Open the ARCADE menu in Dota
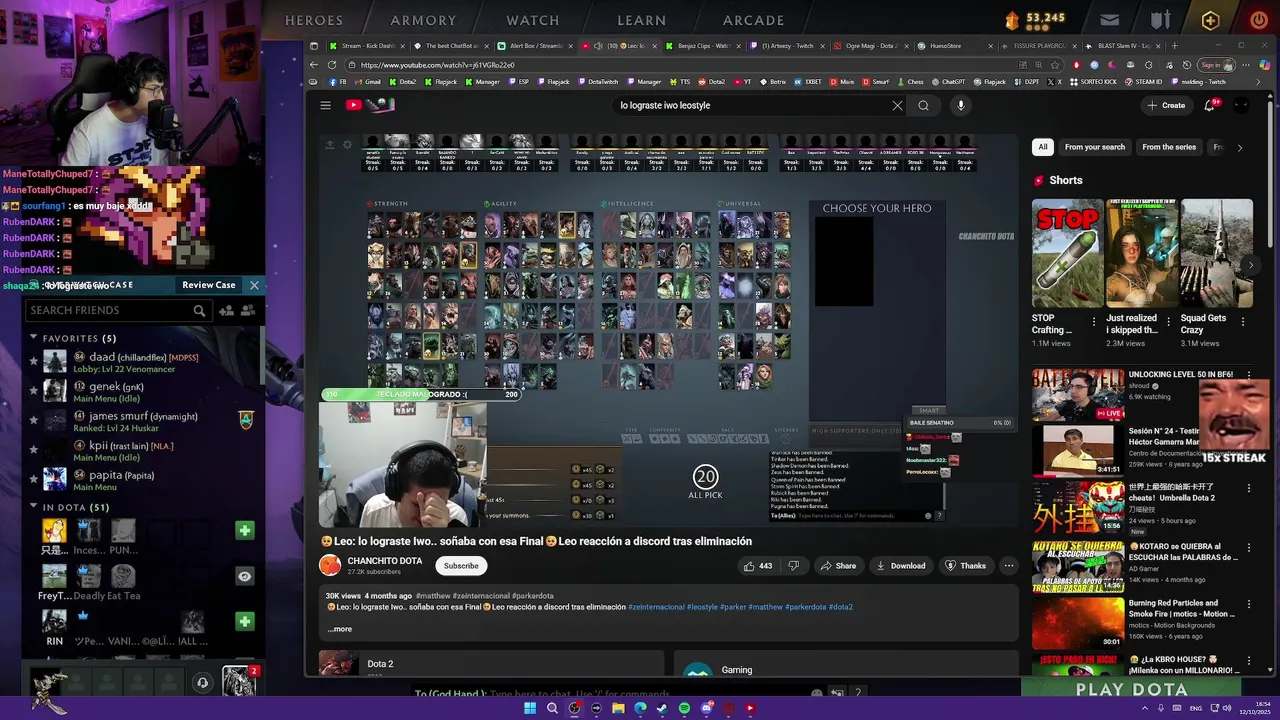1280x720 pixels. click(x=754, y=20)
